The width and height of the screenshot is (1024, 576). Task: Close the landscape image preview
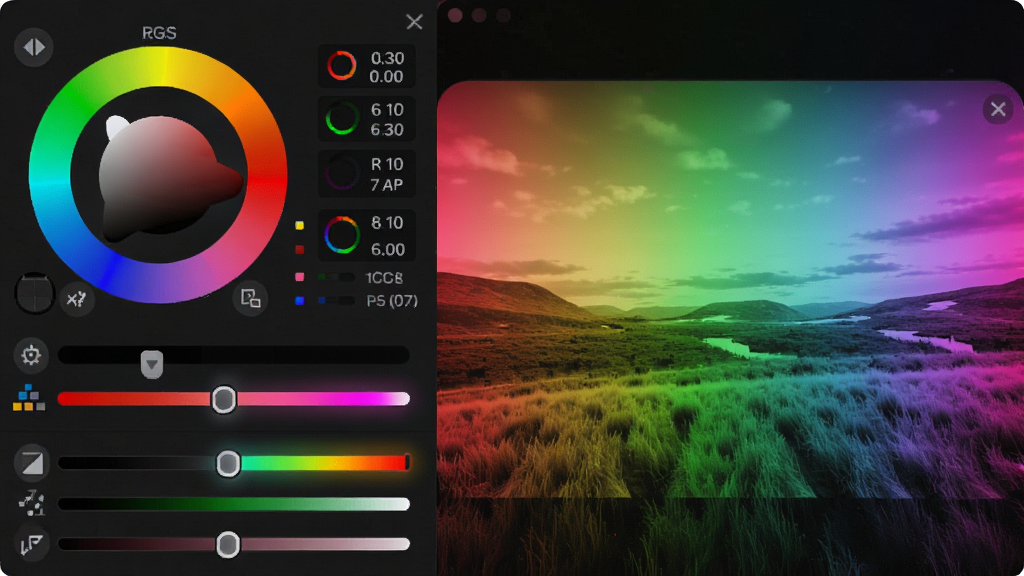(x=998, y=109)
